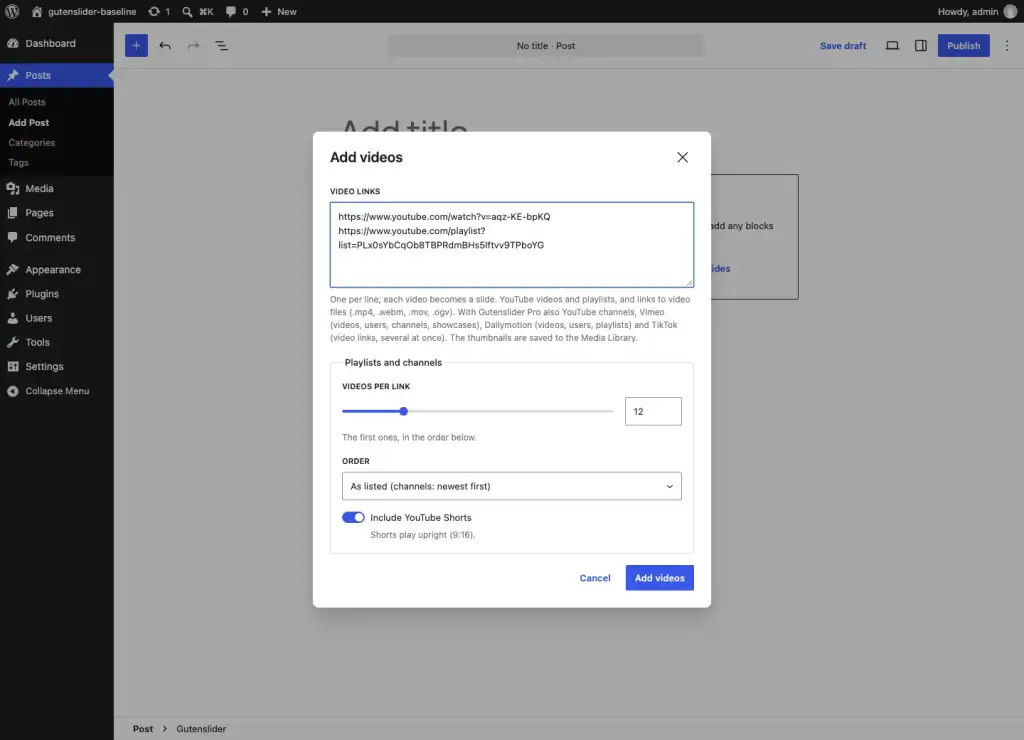Click the WordPress logo icon
This screenshot has height=740, width=1024.
(12, 11)
